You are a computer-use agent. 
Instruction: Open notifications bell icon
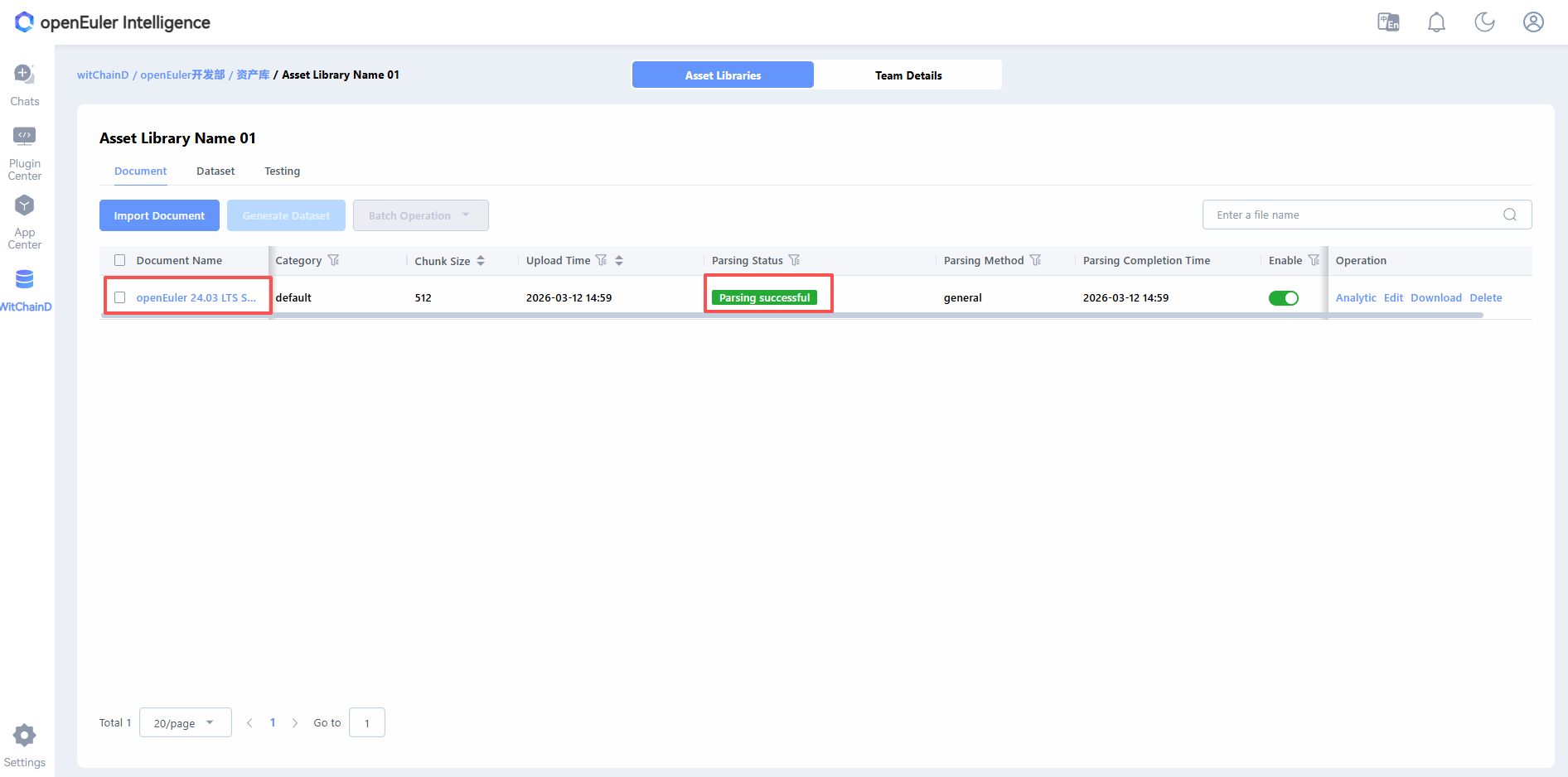[x=1436, y=22]
